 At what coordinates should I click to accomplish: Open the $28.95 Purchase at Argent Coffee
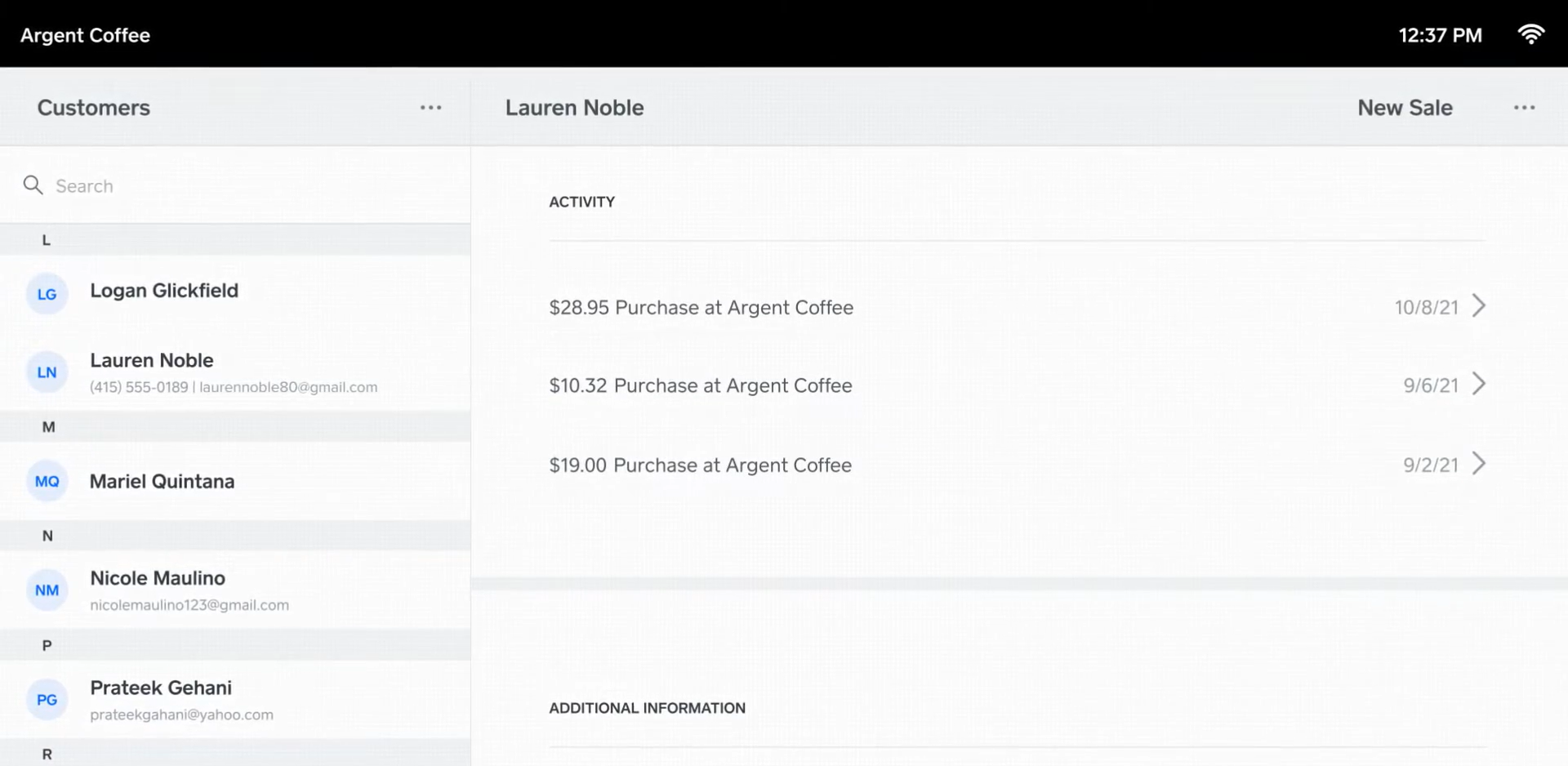(x=701, y=308)
